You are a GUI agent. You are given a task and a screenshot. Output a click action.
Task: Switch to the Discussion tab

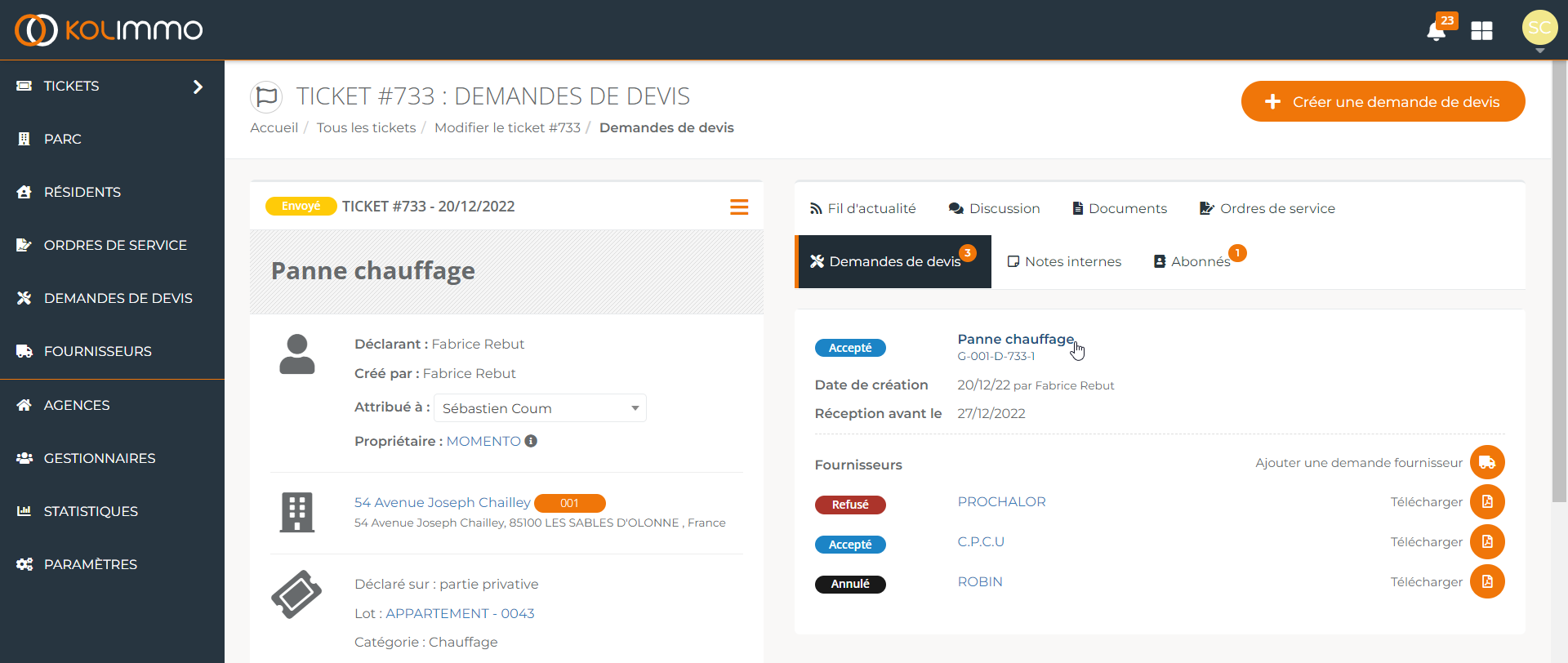[994, 208]
